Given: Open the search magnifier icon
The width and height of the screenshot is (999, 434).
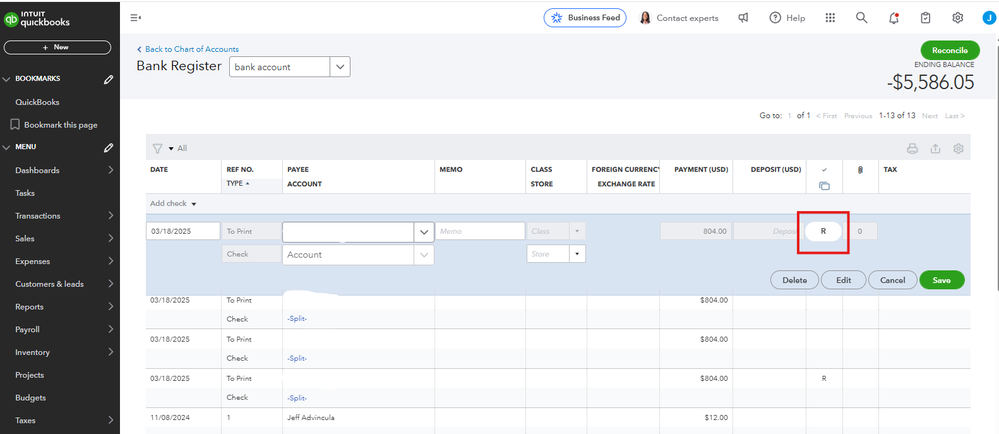Looking at the screenshot, I should [861, 18].
